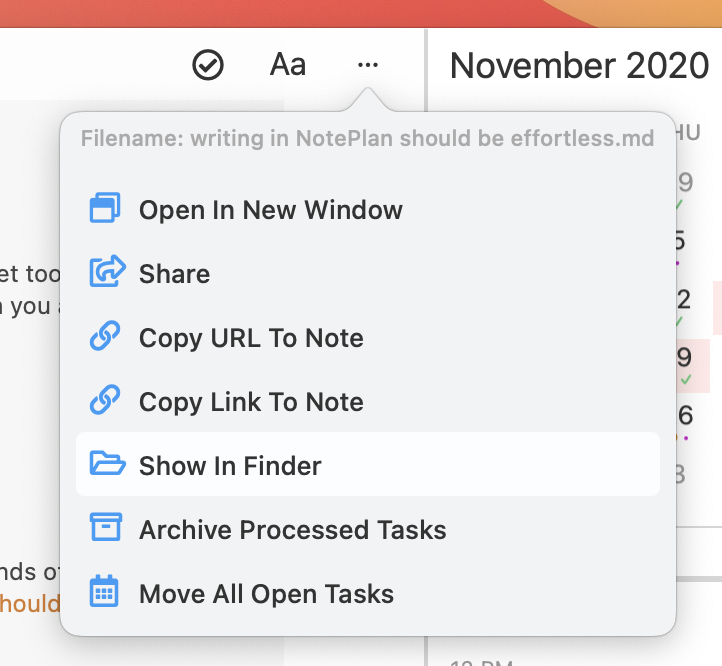Select the highlighted calendar day 9 with checkmark
722x666 pixels.
[x=690, y=366]
